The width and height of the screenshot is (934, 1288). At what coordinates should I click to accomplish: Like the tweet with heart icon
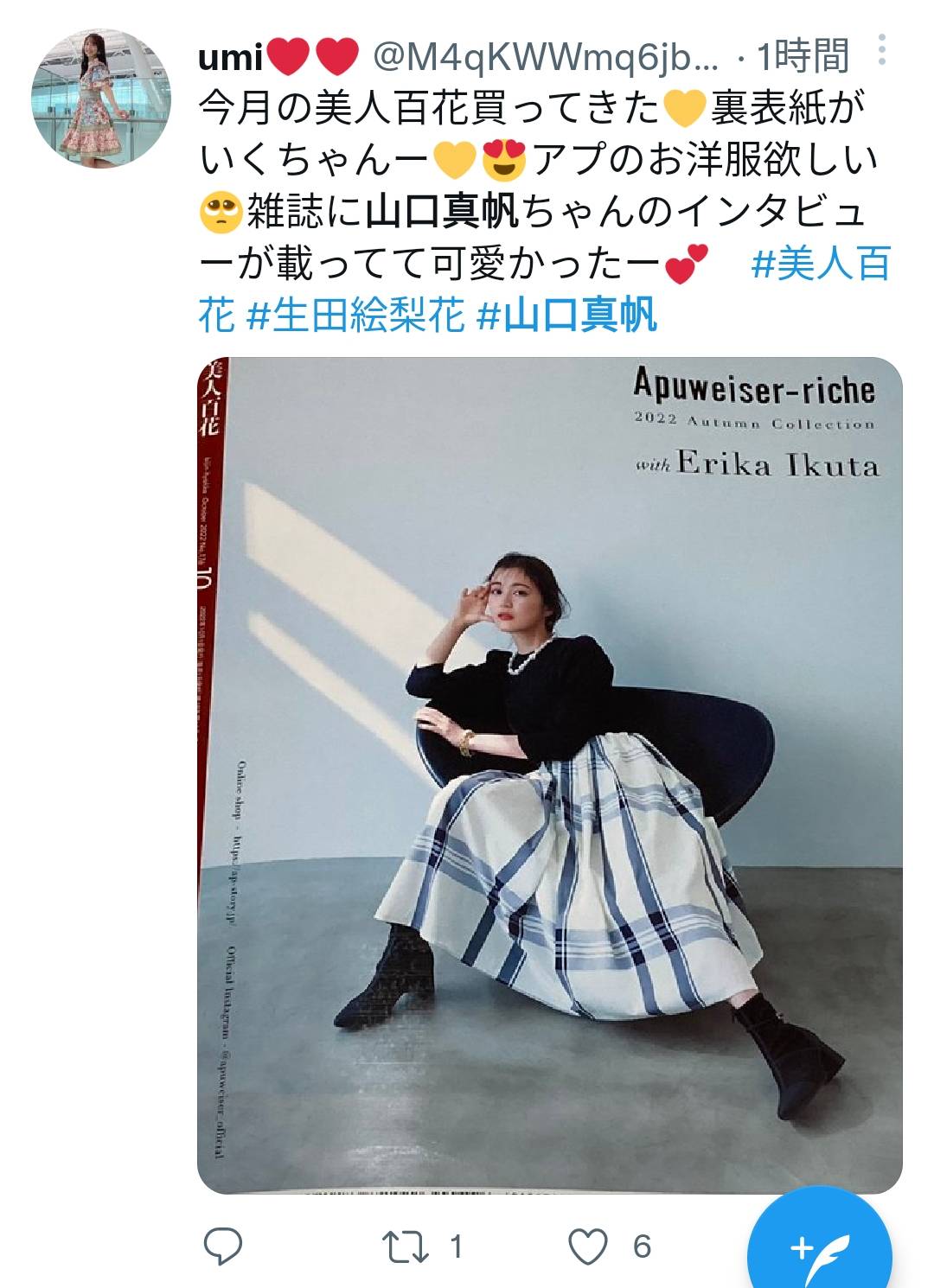pyautogui.click(x=588, y=1247)
